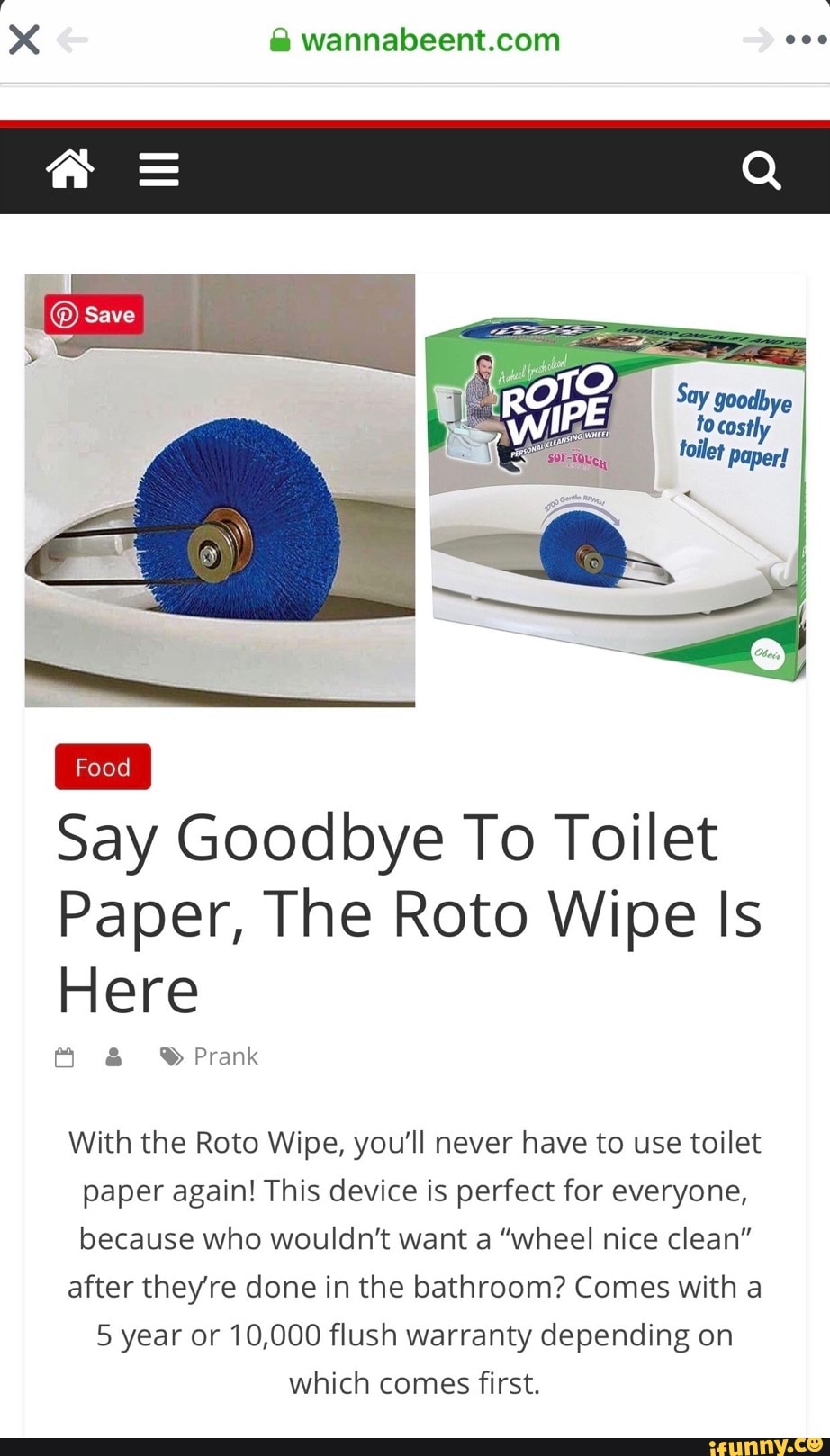The image size is (830, 1456).
Task: Click the Pinterest Save button
Action: tap(94, 315)
